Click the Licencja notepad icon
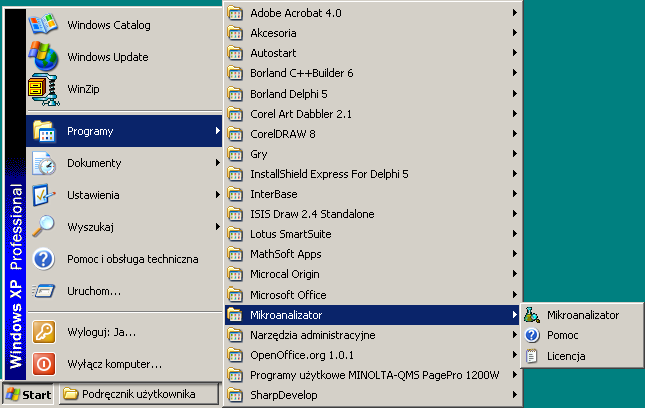 tap(531, 356)
